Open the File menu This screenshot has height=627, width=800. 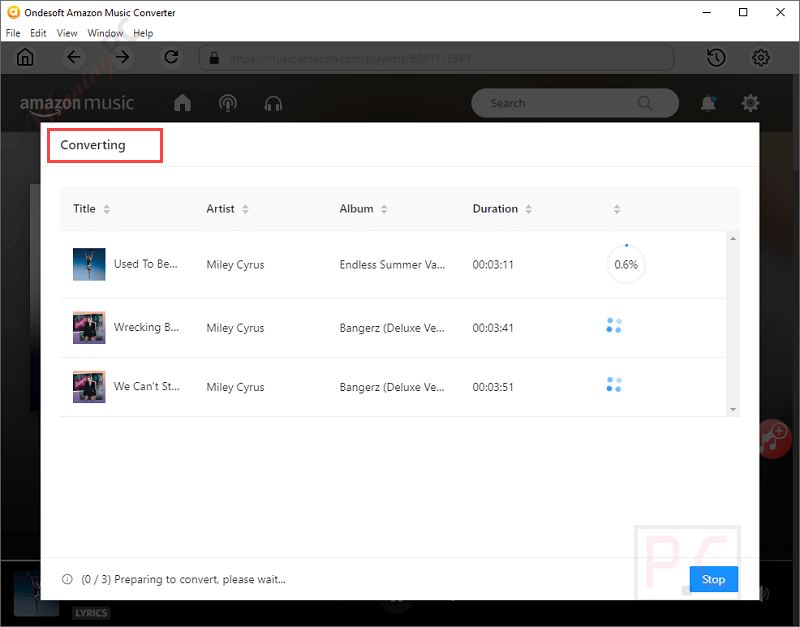coord(13,33)
